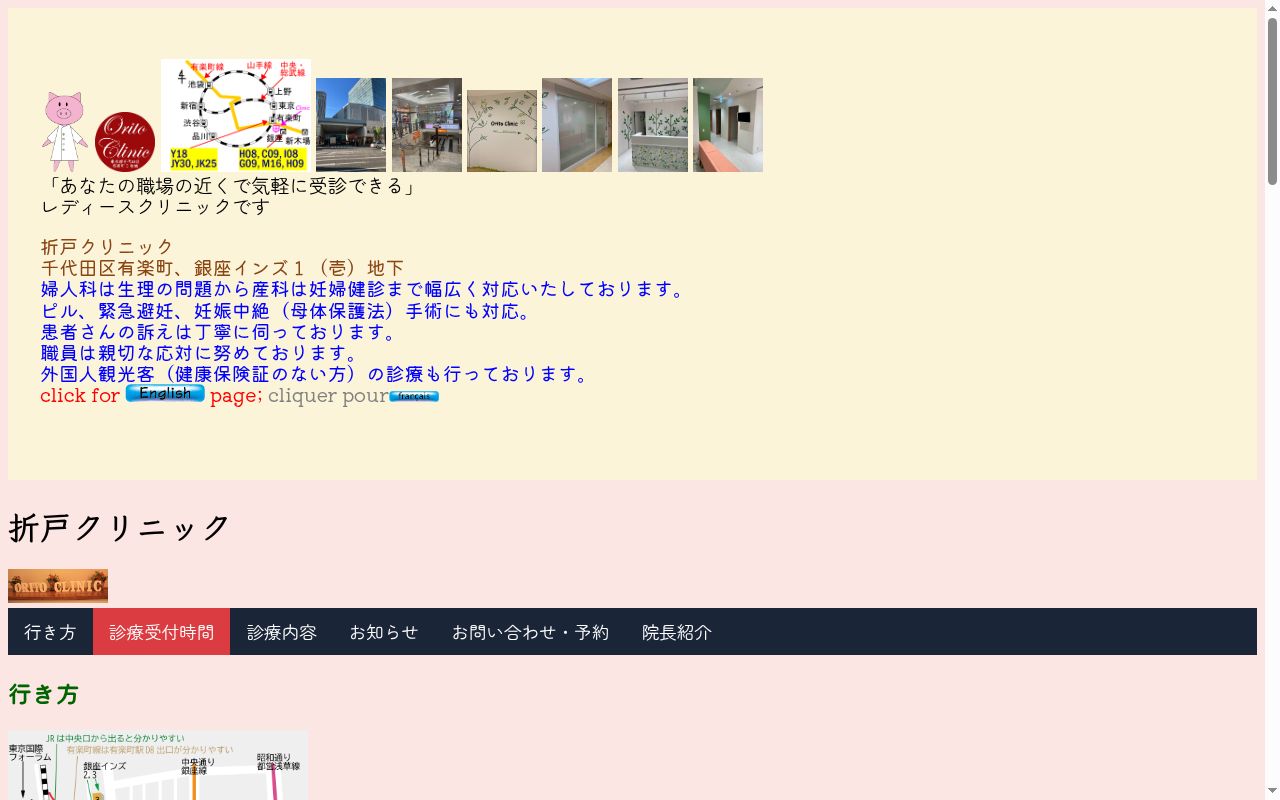This screenshot has height=800, width=1280.
Task: Click the brown 折戸クリニック name line
Action: 108,247
